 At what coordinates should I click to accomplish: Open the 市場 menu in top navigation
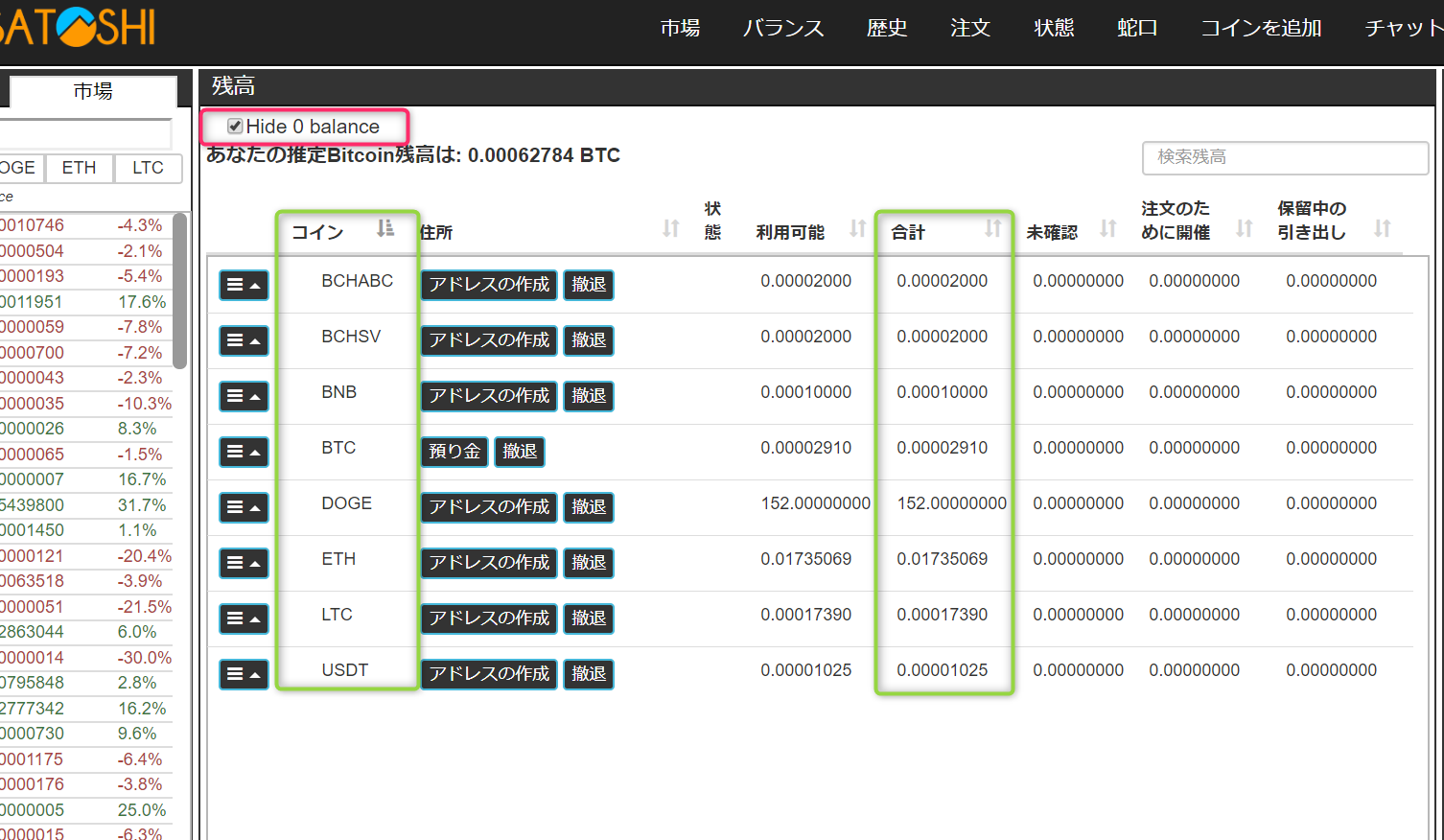point(680,28)
